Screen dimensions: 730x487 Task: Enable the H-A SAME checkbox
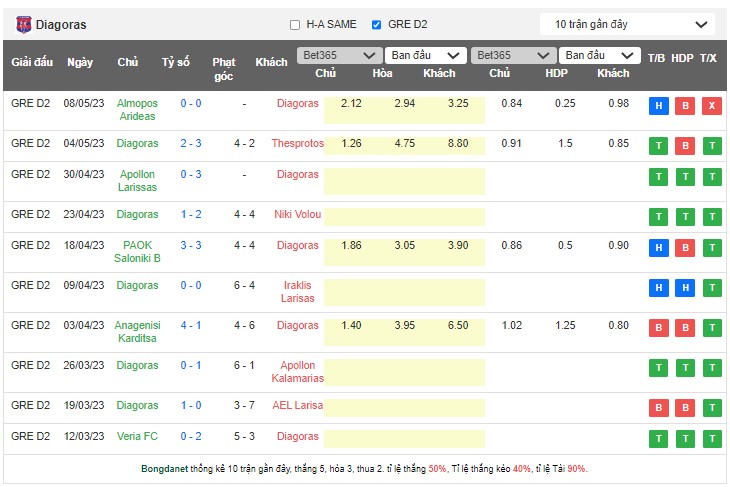click(295, 25)
